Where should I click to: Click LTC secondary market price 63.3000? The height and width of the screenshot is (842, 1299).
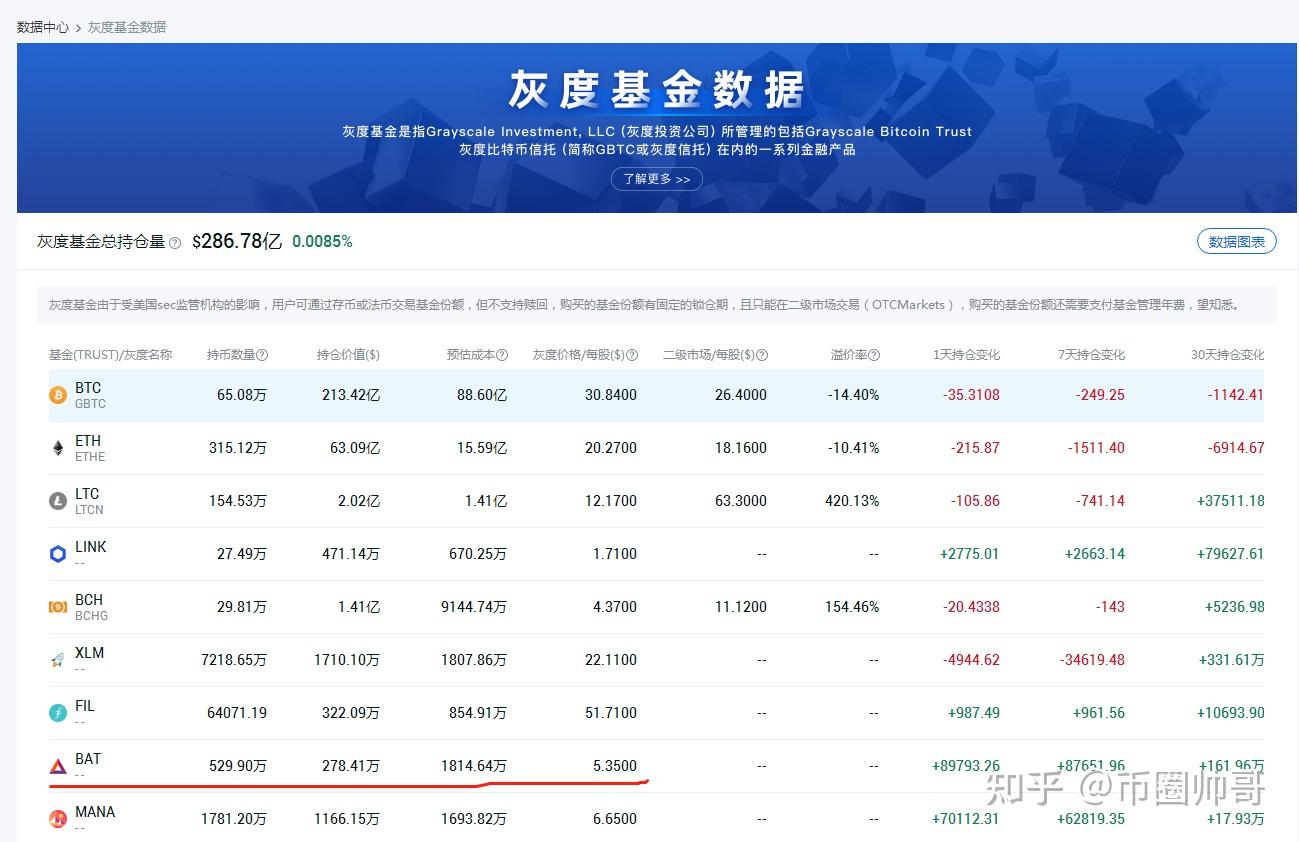[x=741, y=501]
